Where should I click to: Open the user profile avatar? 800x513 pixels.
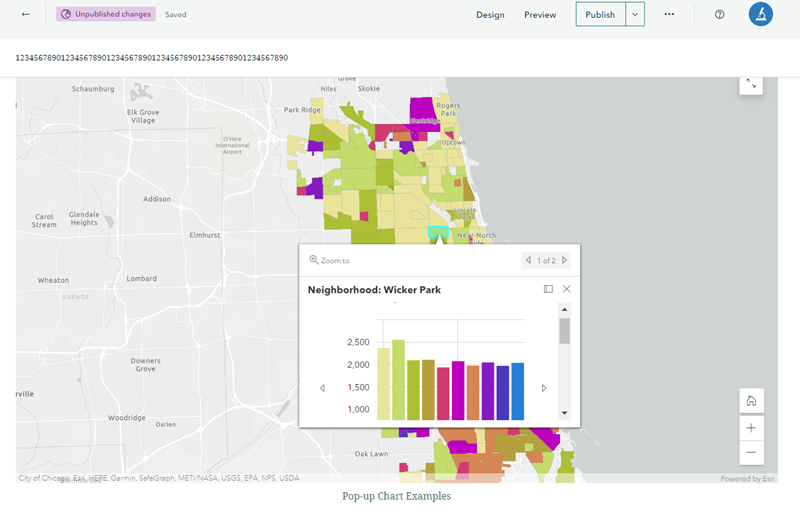pos(760,15)
